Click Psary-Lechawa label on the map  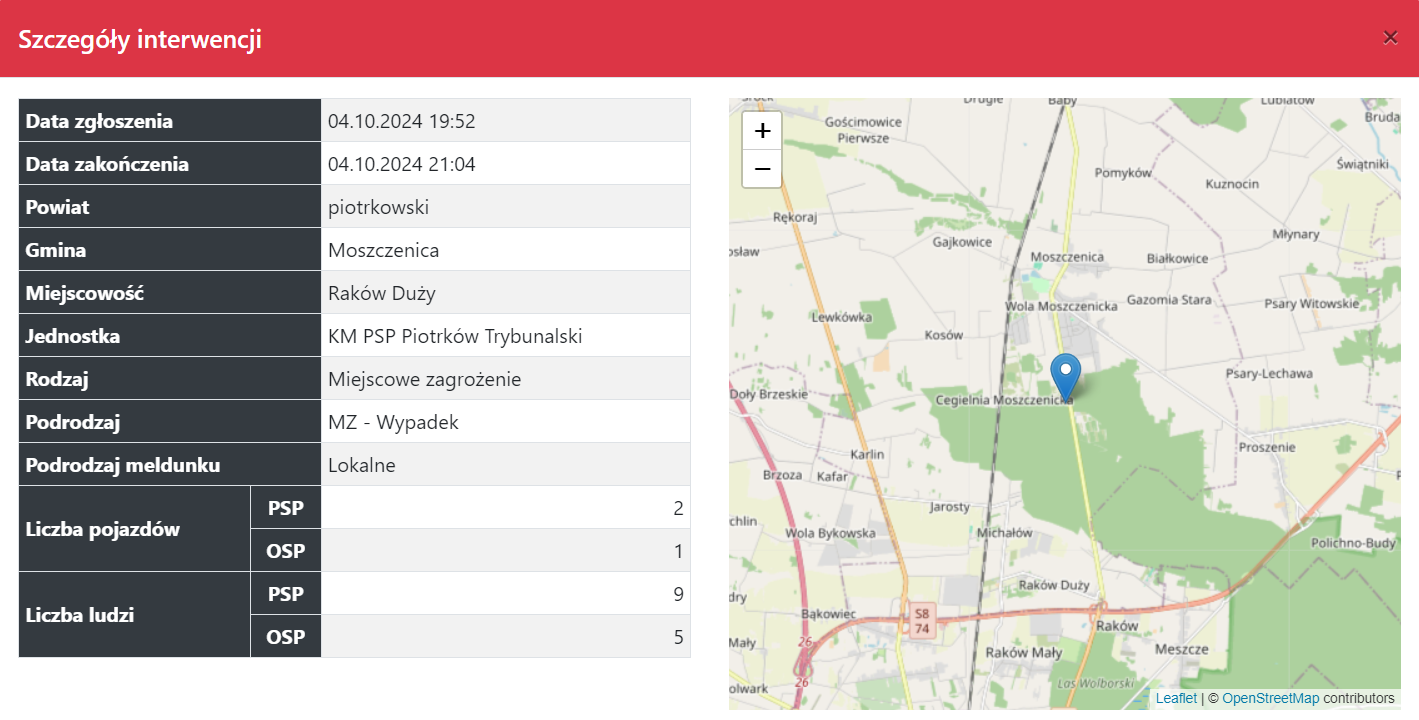coord(1268,373)
